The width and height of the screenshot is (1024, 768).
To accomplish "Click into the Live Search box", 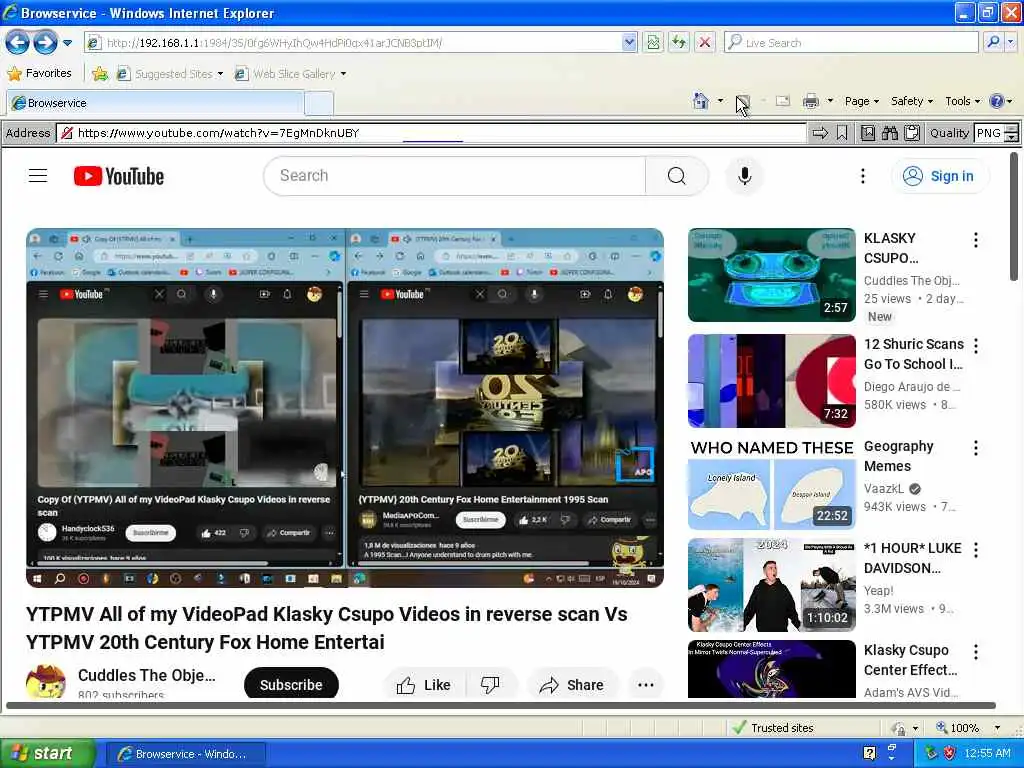I will coord(851,43).
